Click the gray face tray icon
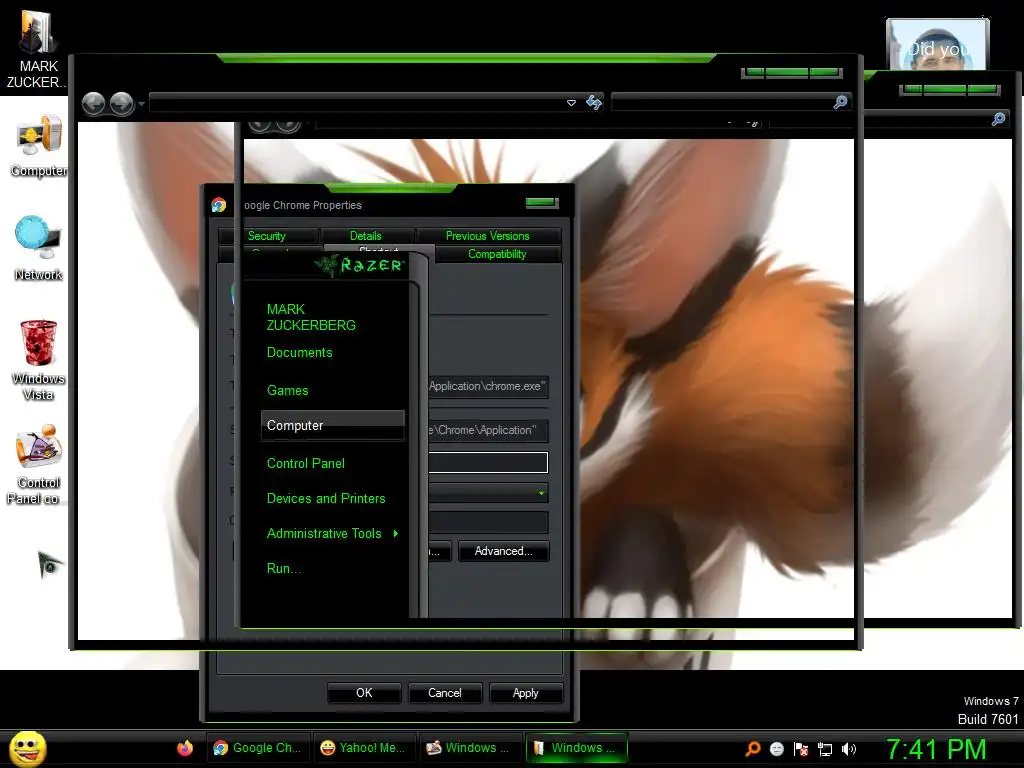The image size is (1024, 768). coord(776,749)
